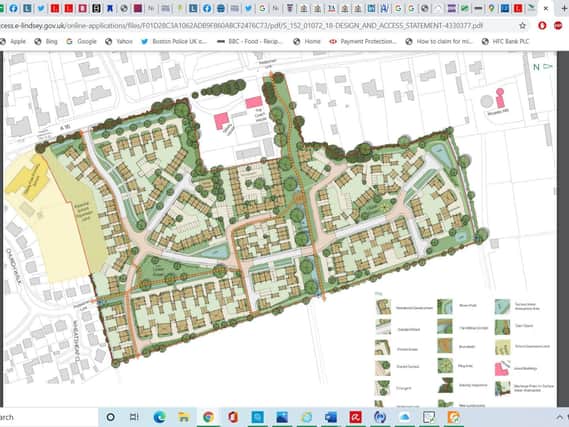Open the Home bookmark
The image size is (569, 427).
pyautogui.click(x=307, y=41)
